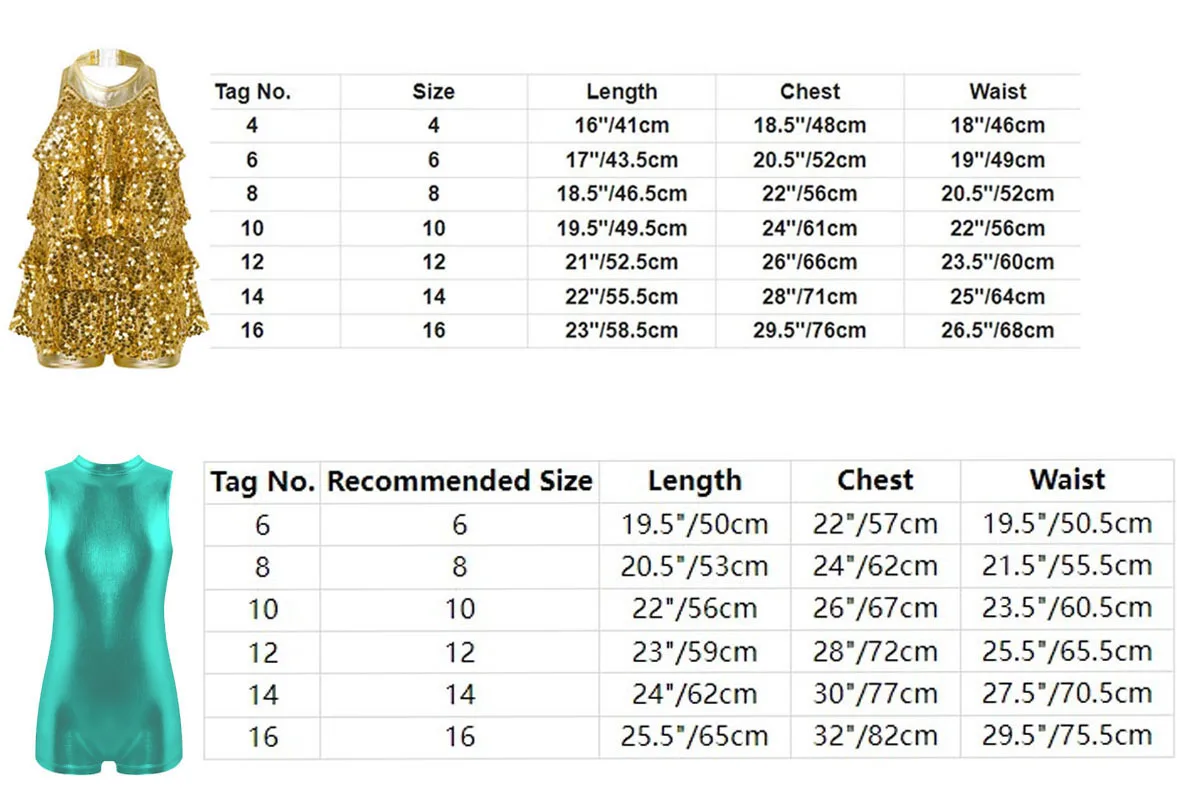
Task: Select the 16"/41cm length cell
Action: (x=621, y=126)
